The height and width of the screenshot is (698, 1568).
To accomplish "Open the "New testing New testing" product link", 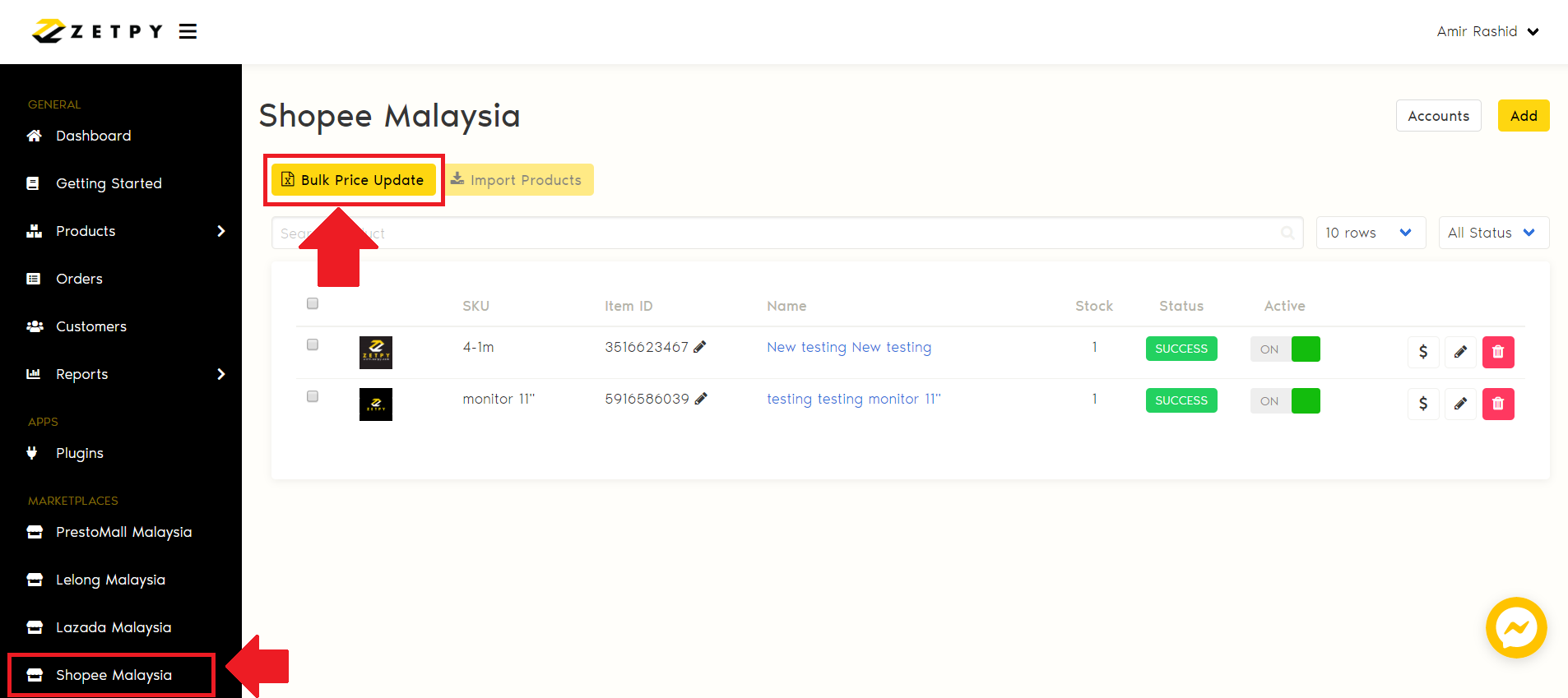I will 849,347.
